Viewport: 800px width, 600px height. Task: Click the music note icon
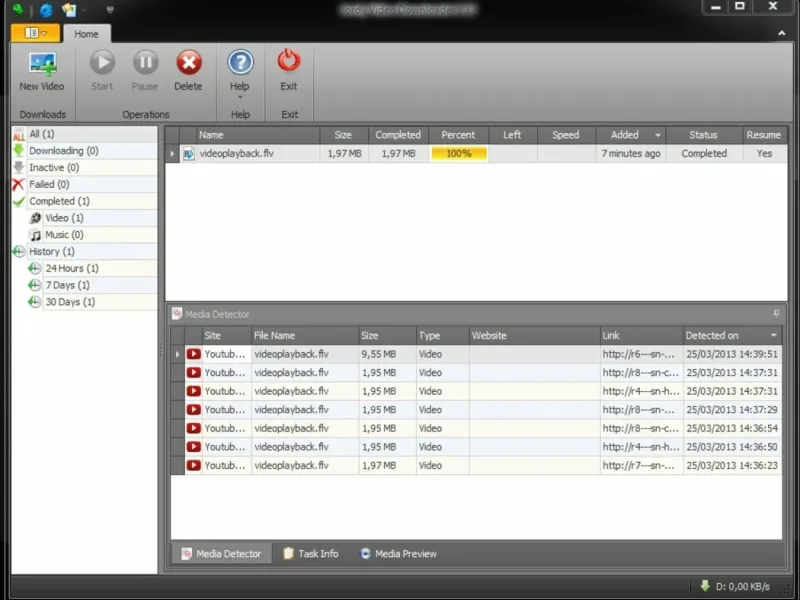point(35,235)
